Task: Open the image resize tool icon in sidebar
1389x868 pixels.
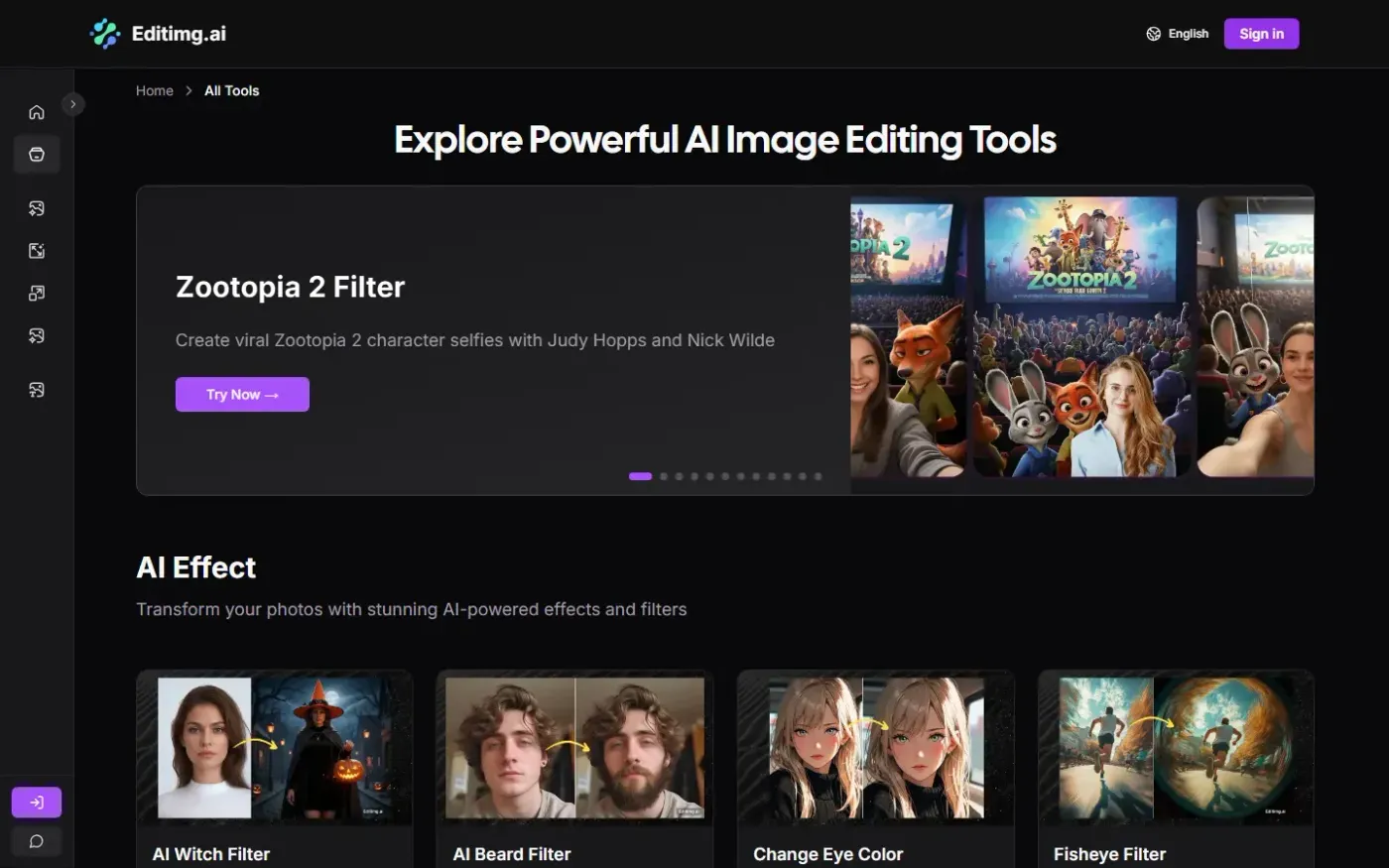Action: [37, 294]
